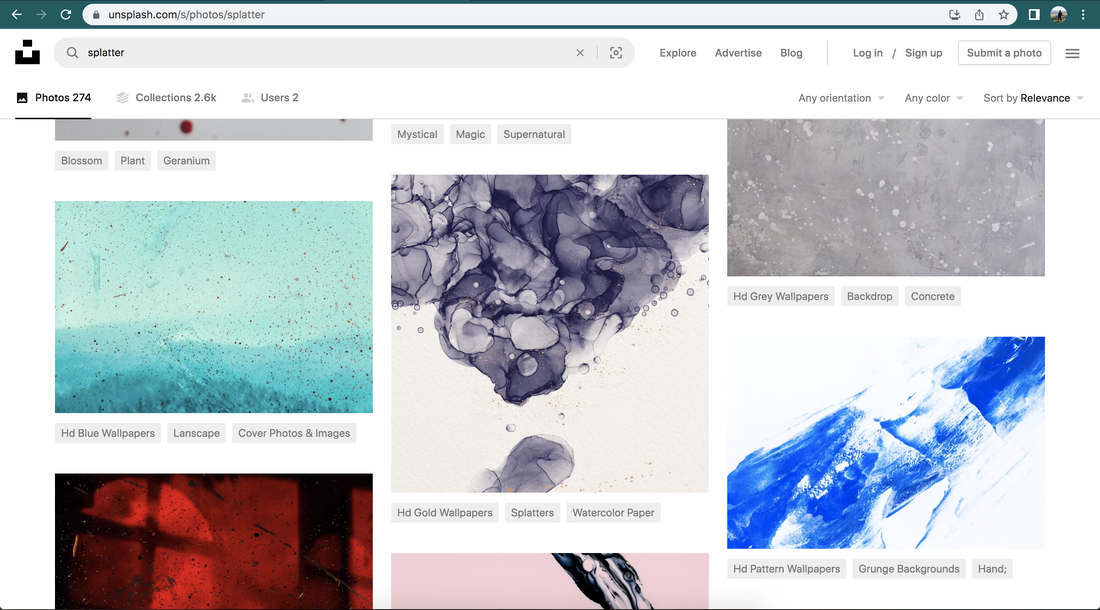Share this page from address bar

pos(979,15)
